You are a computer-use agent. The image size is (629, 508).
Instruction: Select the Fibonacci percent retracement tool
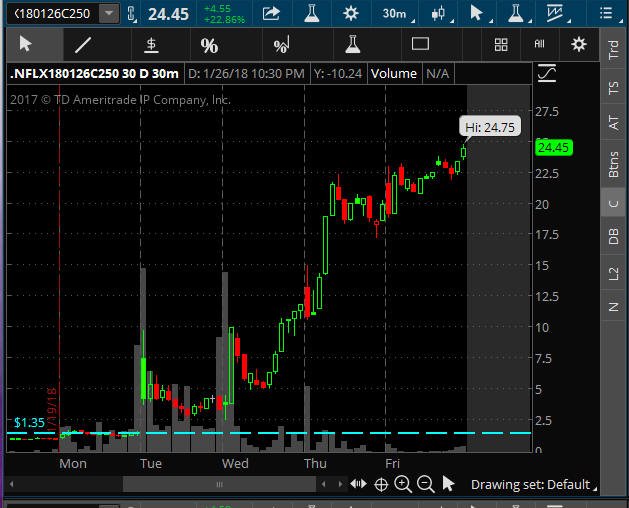pos(281,45)
